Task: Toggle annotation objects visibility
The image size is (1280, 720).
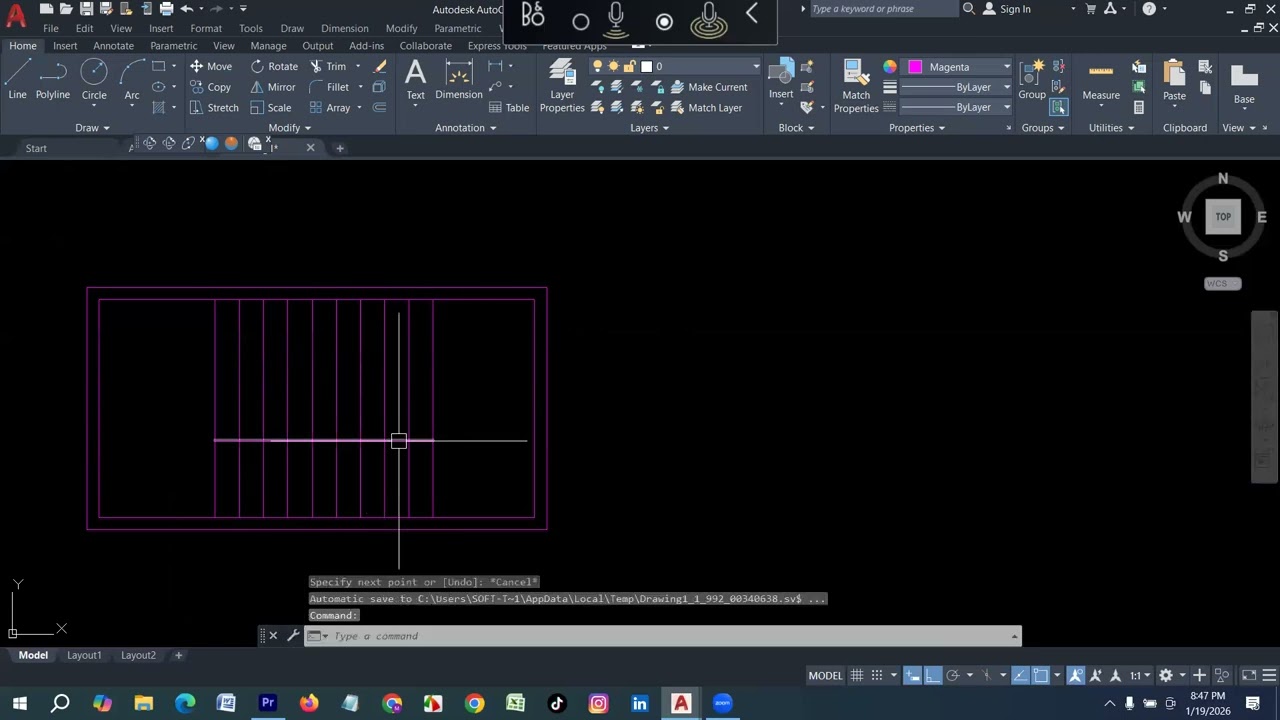Action: (1076, 675)
